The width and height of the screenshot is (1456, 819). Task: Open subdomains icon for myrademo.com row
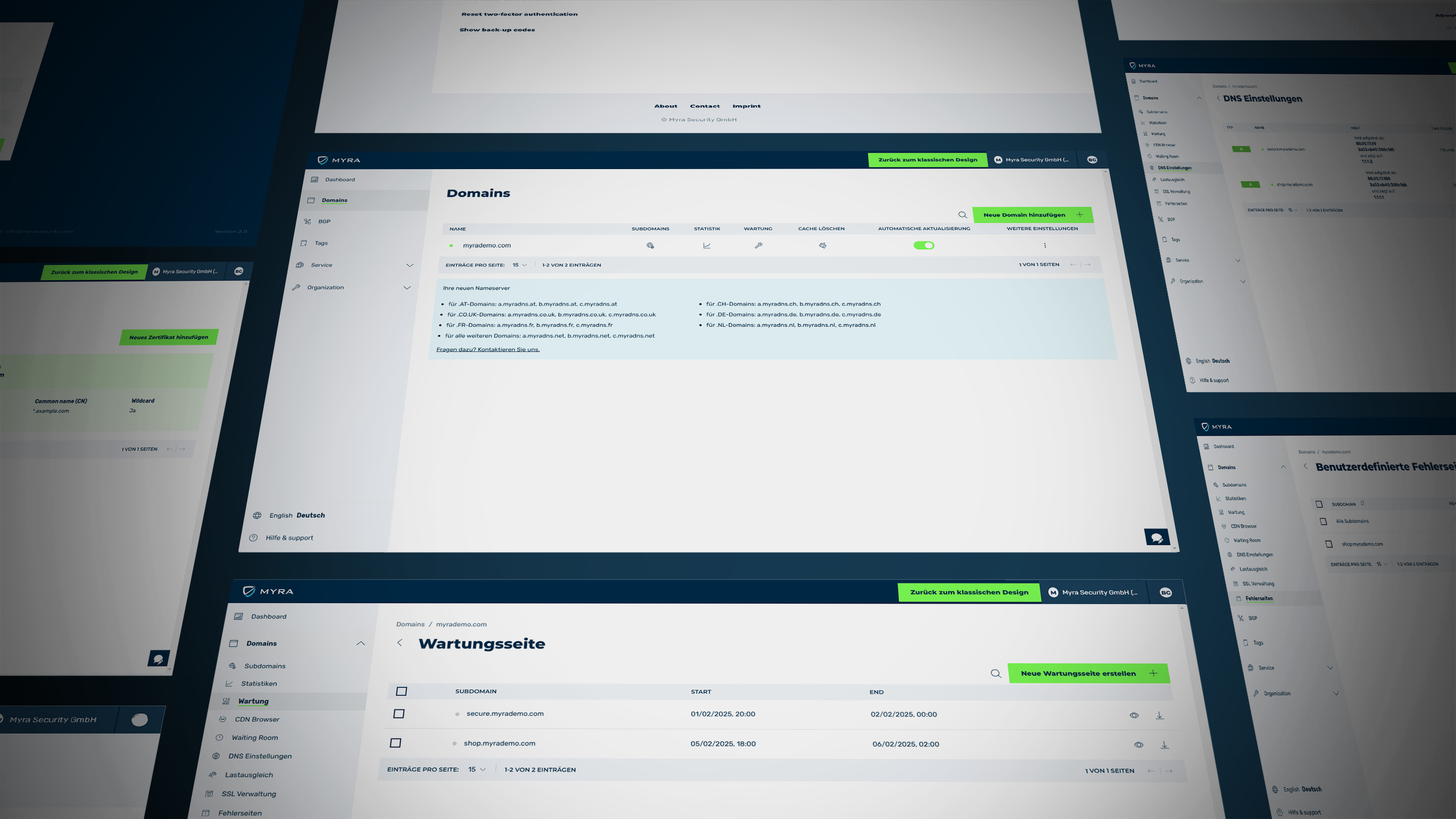coord(650,245)
